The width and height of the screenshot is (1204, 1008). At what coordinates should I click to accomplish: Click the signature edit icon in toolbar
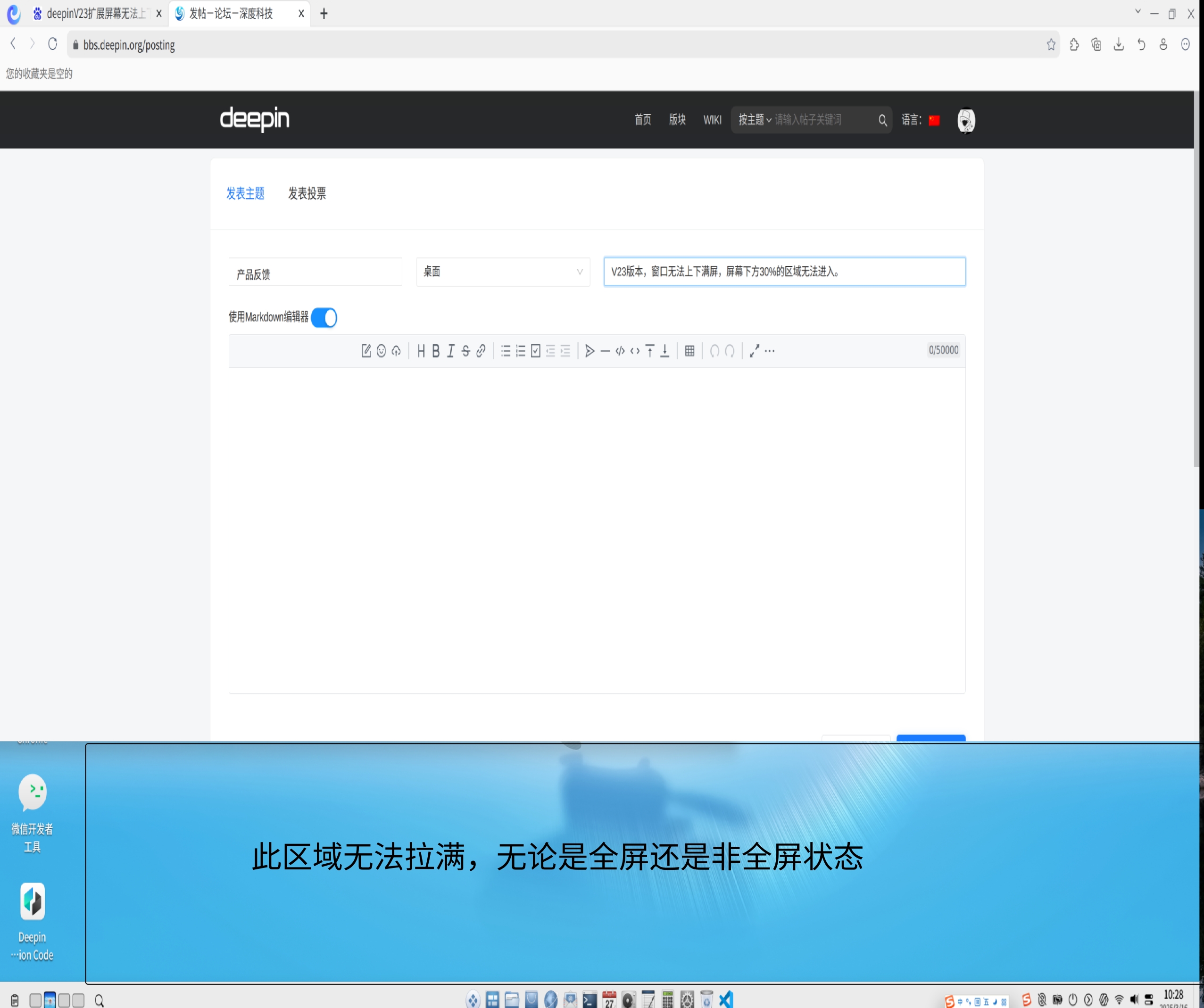coord(366,351)
